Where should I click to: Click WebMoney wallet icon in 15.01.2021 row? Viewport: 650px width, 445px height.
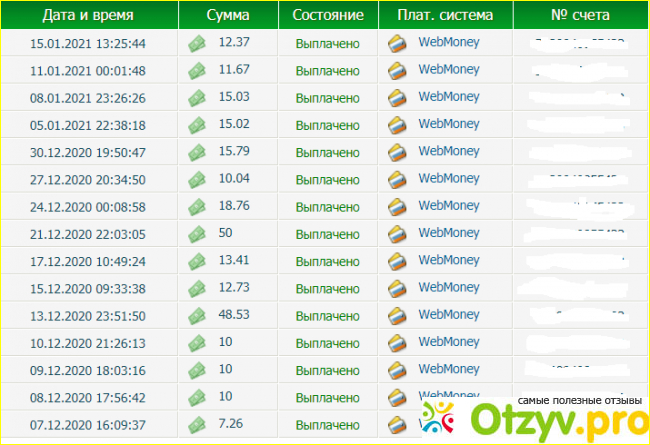coord(397,43)
